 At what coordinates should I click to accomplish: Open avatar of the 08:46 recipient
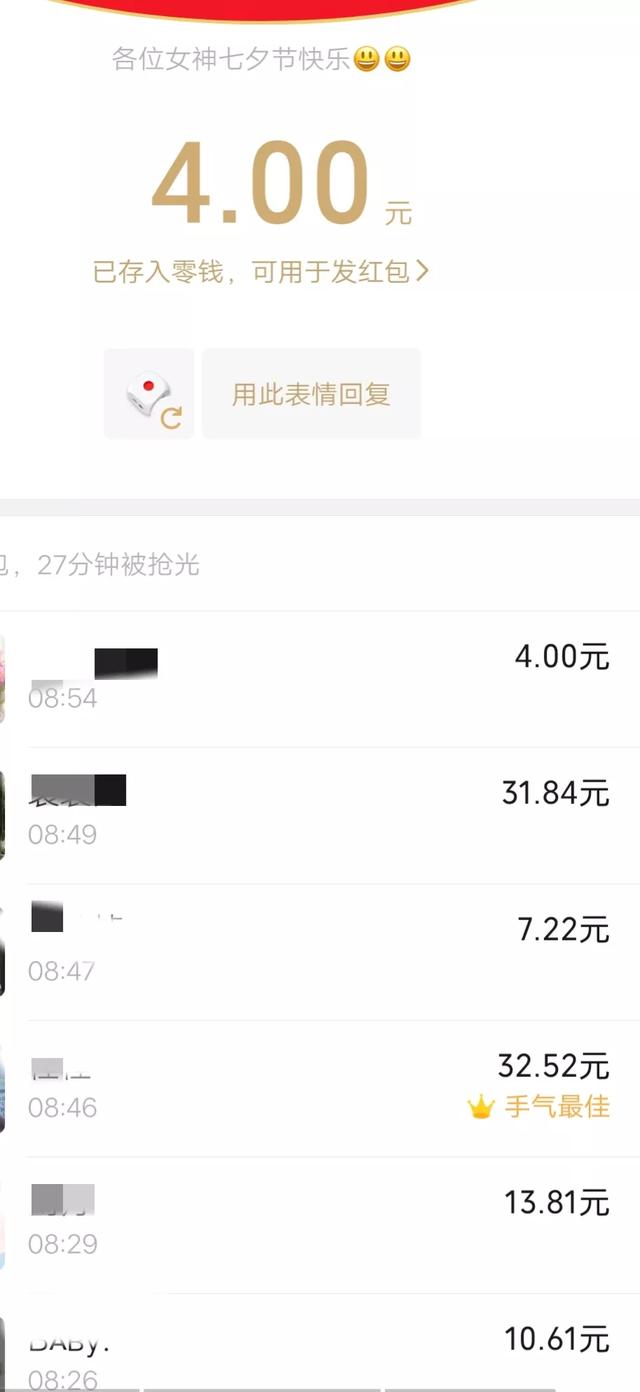coord(2,1089)
